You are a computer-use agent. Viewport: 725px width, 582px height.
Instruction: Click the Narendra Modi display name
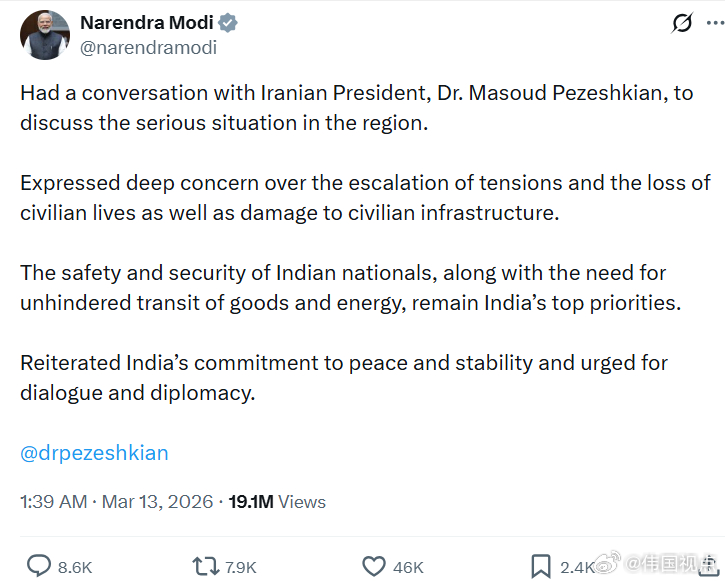coord(145,23)
